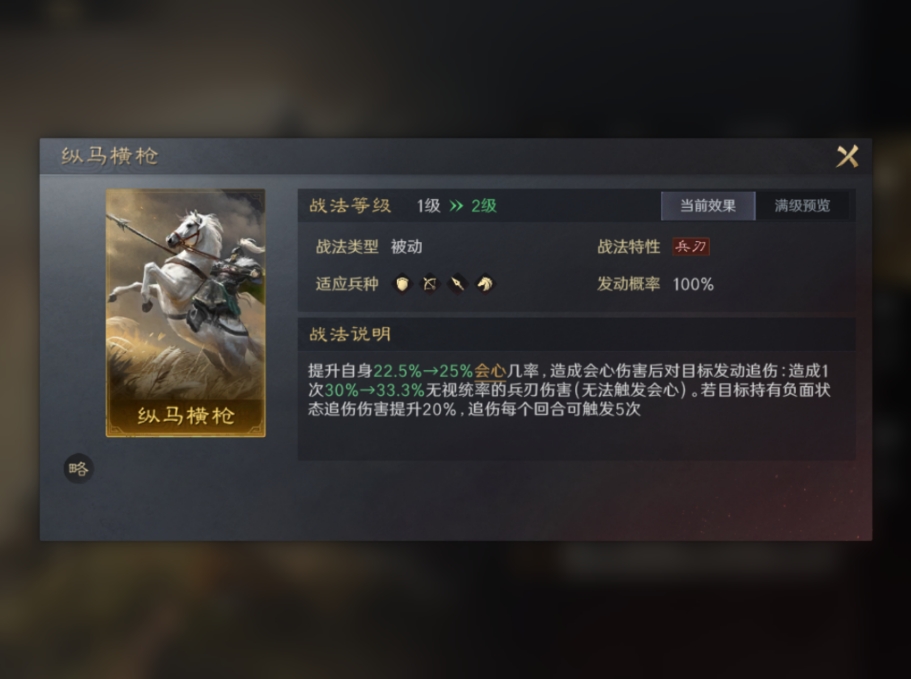Image resolution: width=911 pixels, height=679 pixels.
Task: Click the 1级 current level text
Action: 429,206
